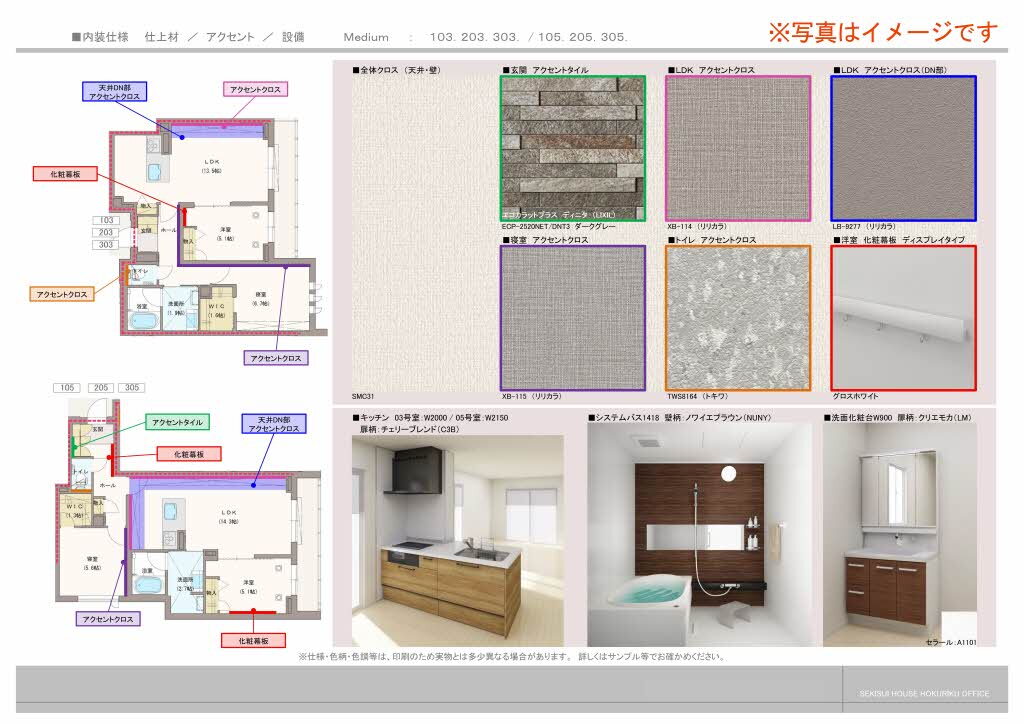Click the room number box 103
Viewport: 1024px width, 724px height.
coord(106,221)
